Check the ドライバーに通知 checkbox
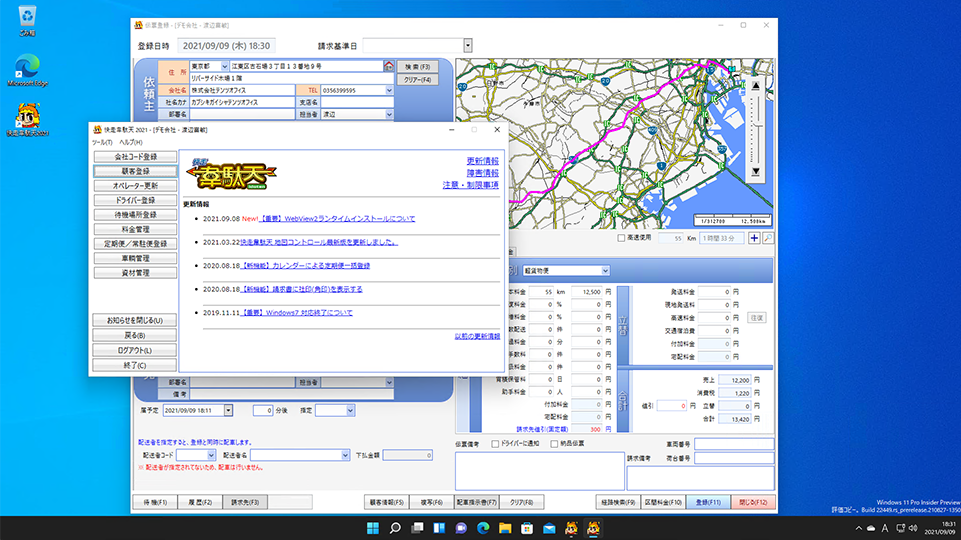This screenshot has height=540, width=961. click(x=496, y=444)
